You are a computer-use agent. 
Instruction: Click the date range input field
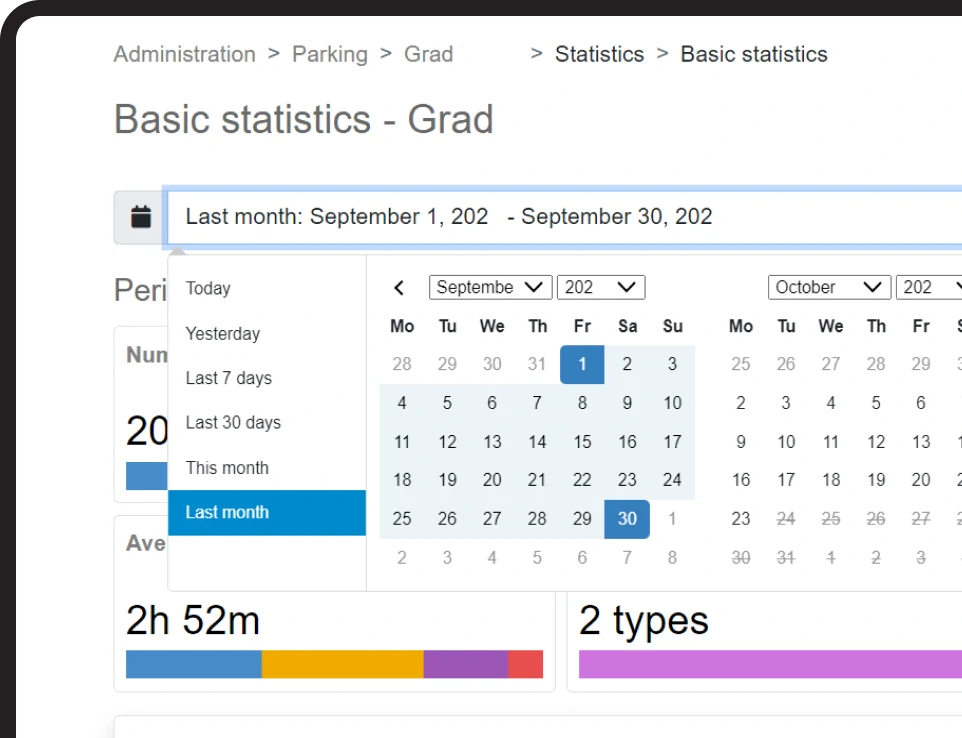564,217
